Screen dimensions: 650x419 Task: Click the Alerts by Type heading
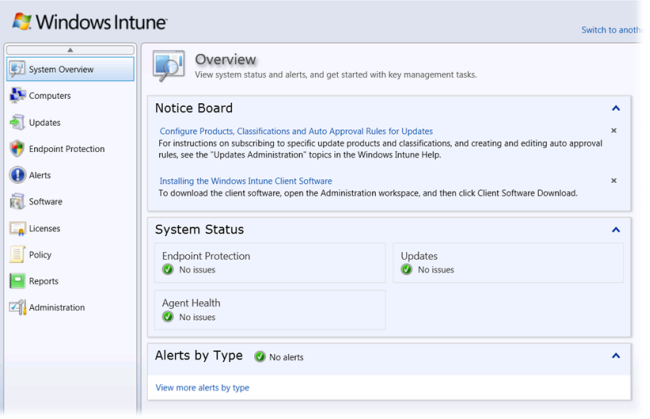199,356
